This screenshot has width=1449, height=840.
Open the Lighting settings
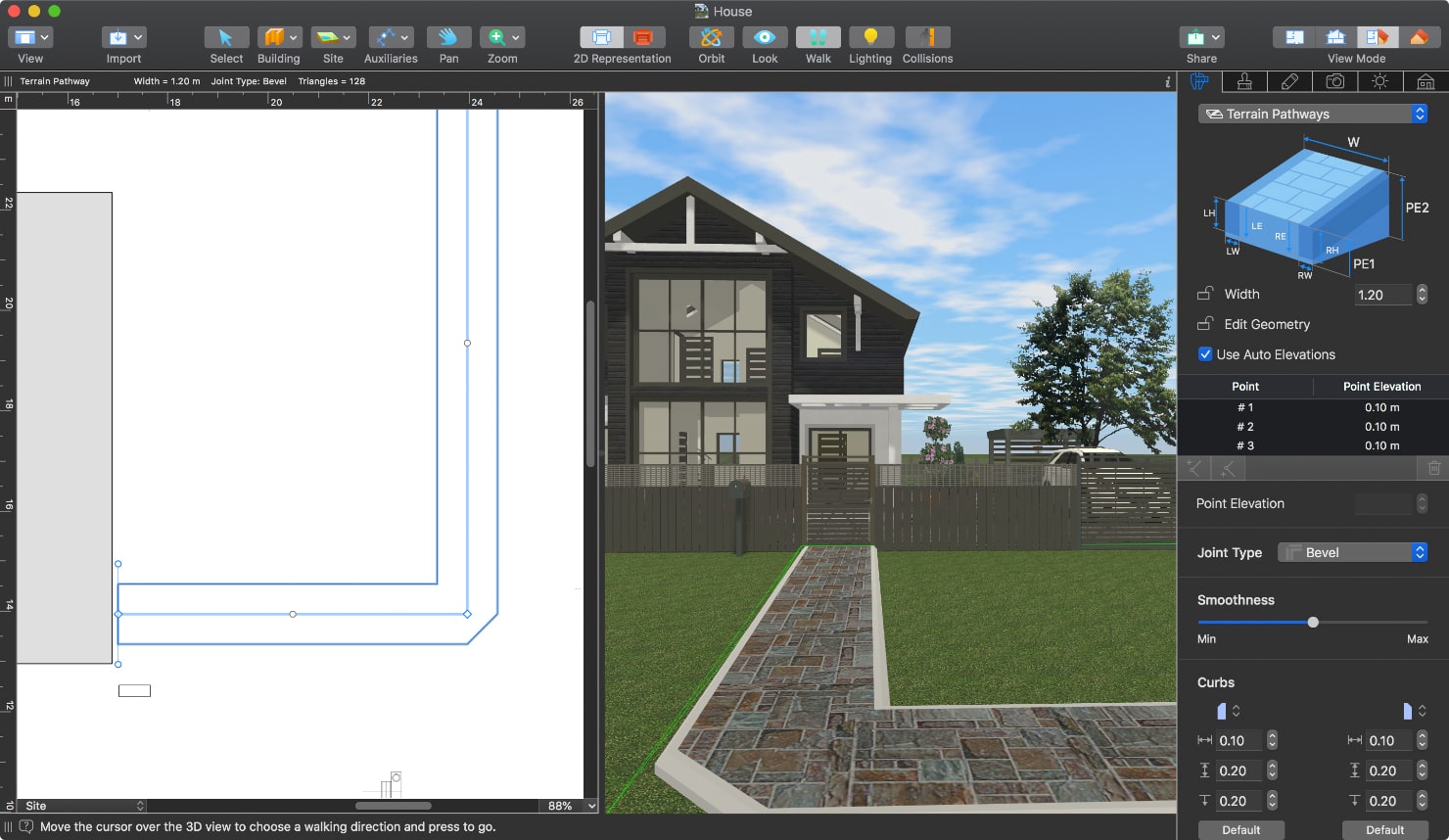(x=870, y=39)
